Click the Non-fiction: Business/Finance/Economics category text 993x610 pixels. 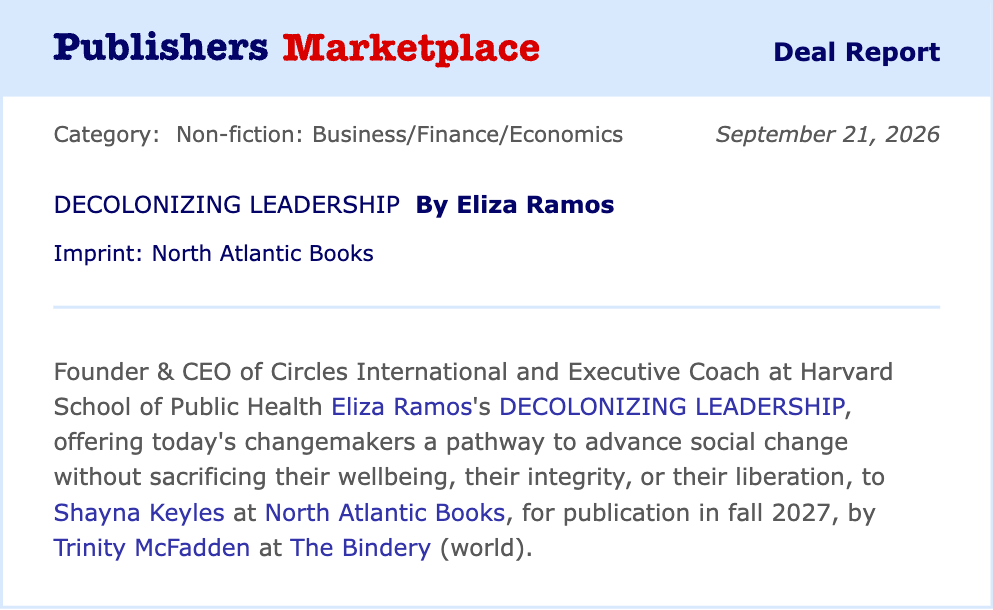click(x=400, y=134)
